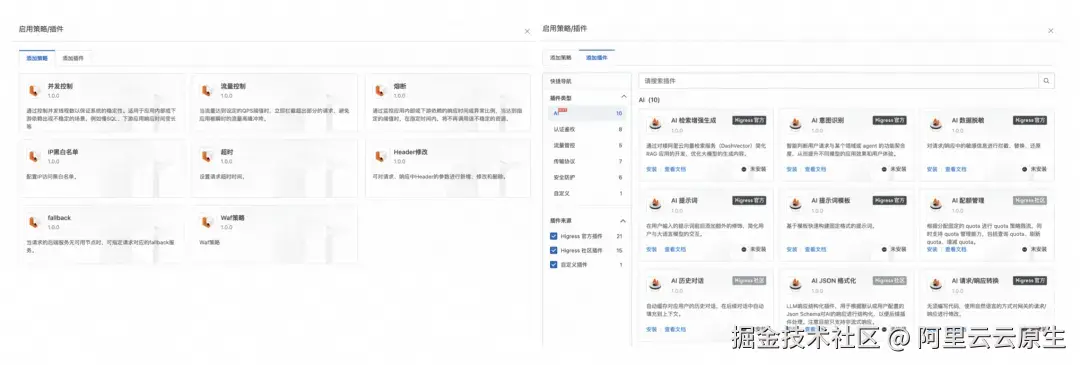Choose the Waf策略 card icon
Viewport: 1080px width, 365px height.
[207, 222]
